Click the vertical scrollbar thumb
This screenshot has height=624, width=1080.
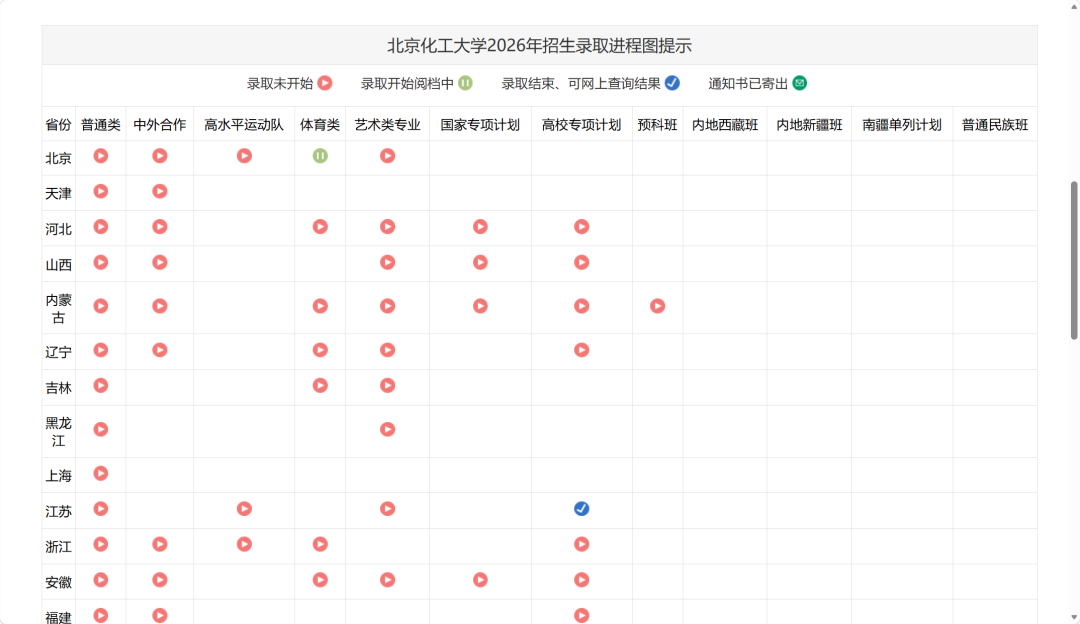coord(1074,260)
